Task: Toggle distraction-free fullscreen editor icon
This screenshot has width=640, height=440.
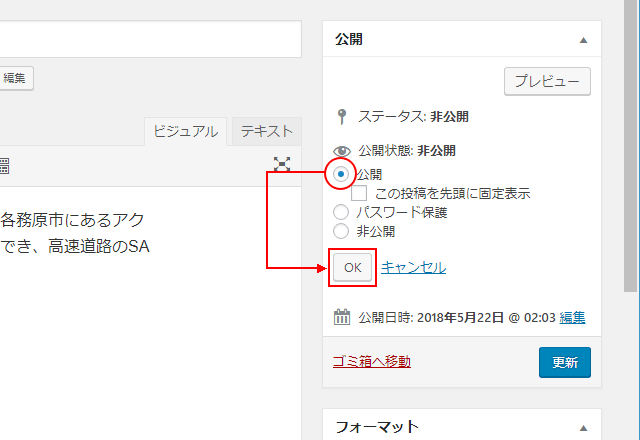Action: click(x=282, y=164)
